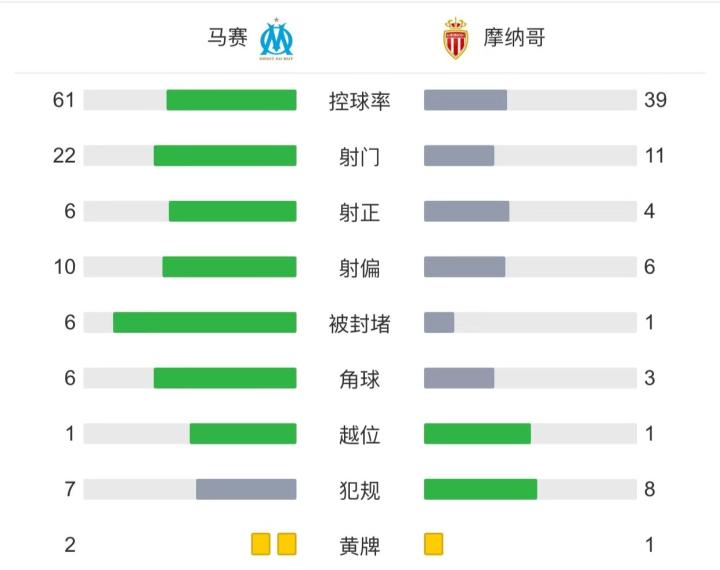The image size is (720, 570).
Task: Select the 射门 stat label
Action: coord(360,157)
